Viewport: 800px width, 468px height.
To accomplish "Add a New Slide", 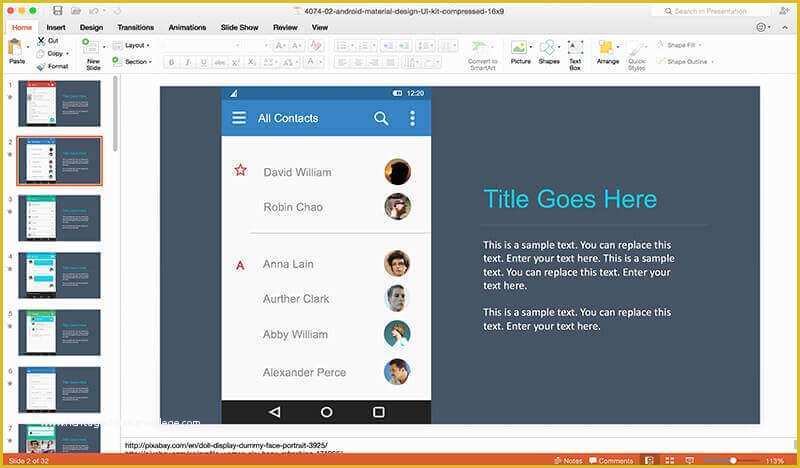I will 91,53.
